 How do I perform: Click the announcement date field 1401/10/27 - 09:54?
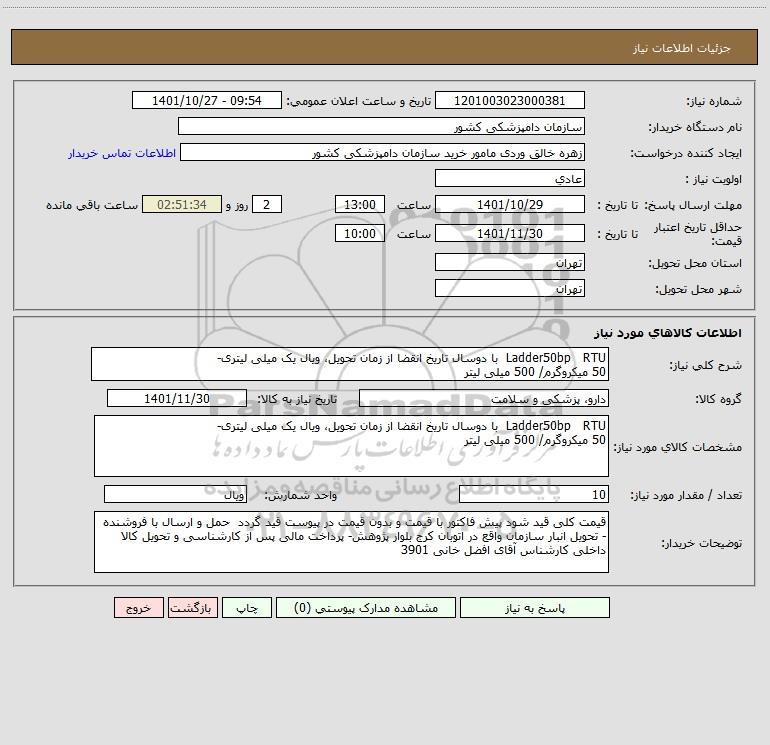tap(207, 101)
